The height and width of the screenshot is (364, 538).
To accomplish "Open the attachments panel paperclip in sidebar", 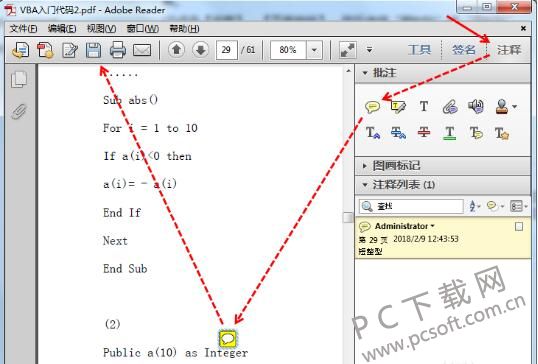I will [19, 111].
